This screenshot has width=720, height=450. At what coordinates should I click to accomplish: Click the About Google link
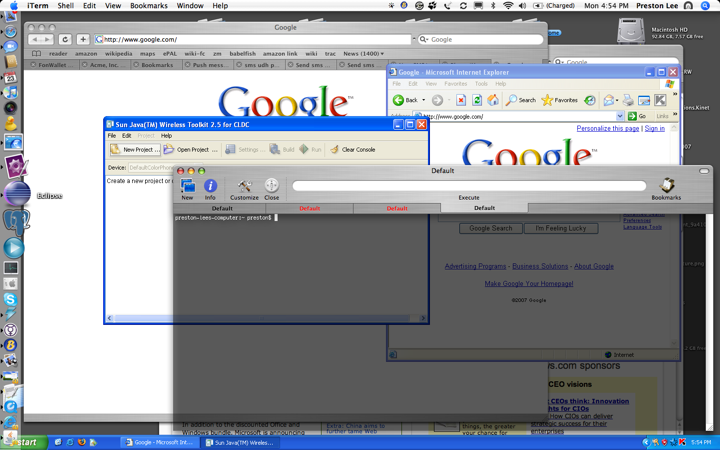pos(594,266)
